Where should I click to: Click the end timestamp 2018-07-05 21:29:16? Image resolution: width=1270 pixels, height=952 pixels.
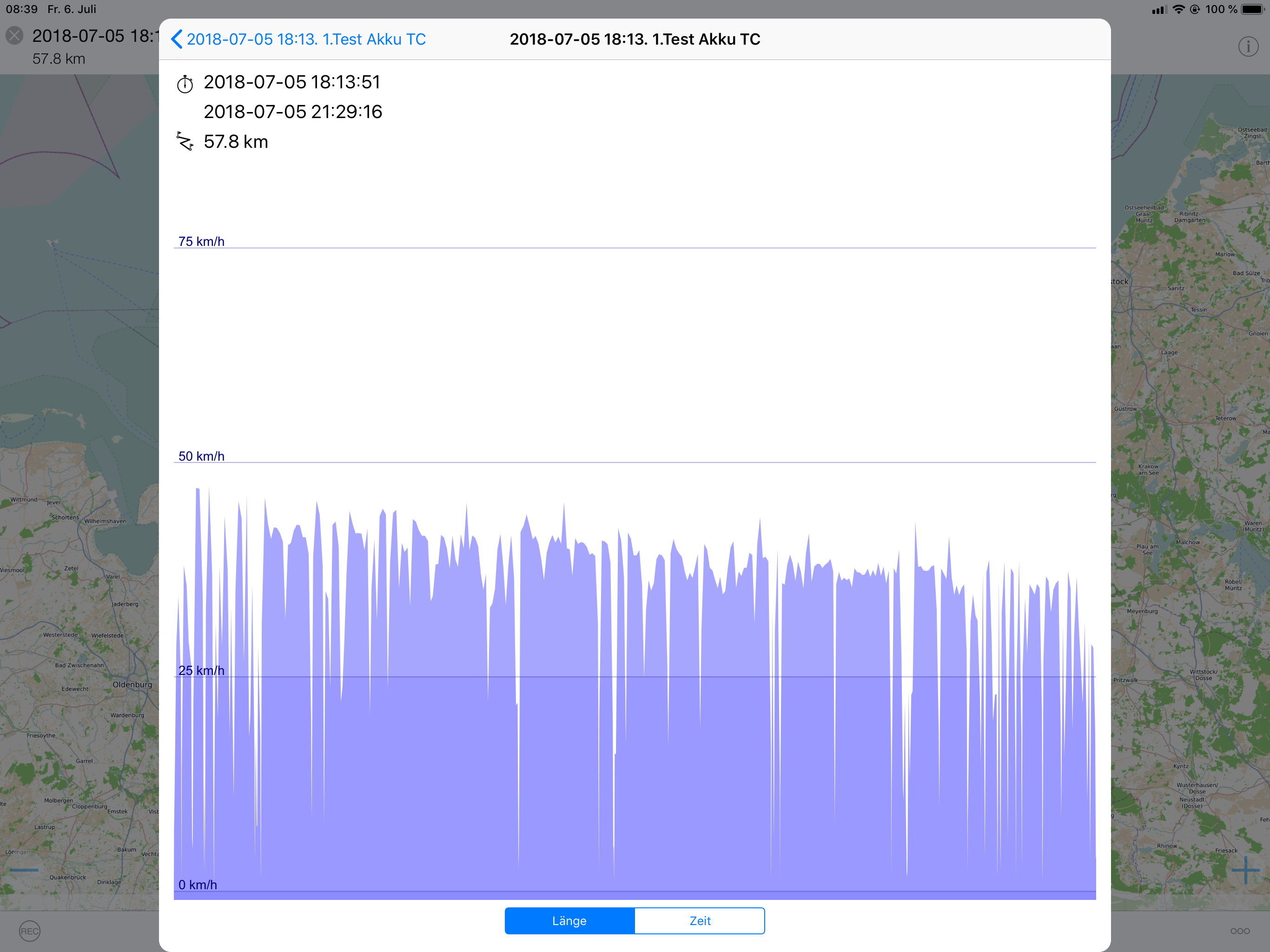[293, 112]
